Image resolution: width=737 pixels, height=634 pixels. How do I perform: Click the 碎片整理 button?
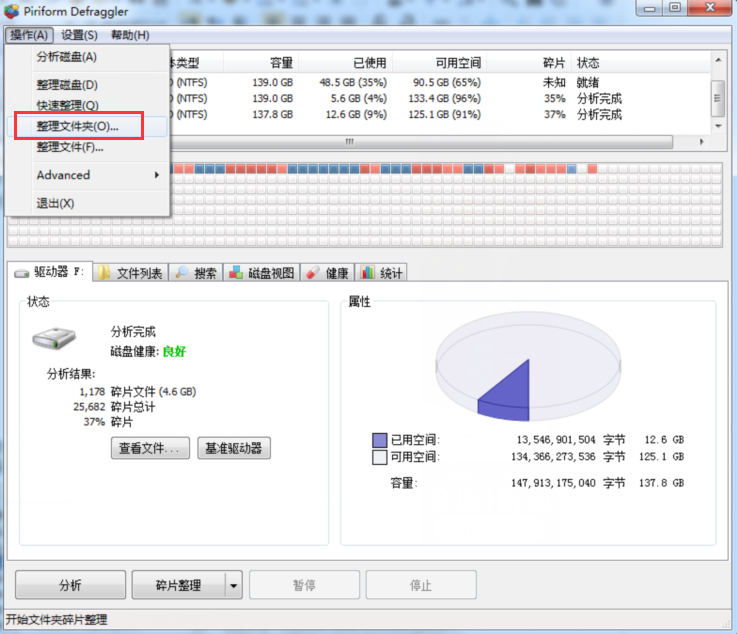pos(178,585)
